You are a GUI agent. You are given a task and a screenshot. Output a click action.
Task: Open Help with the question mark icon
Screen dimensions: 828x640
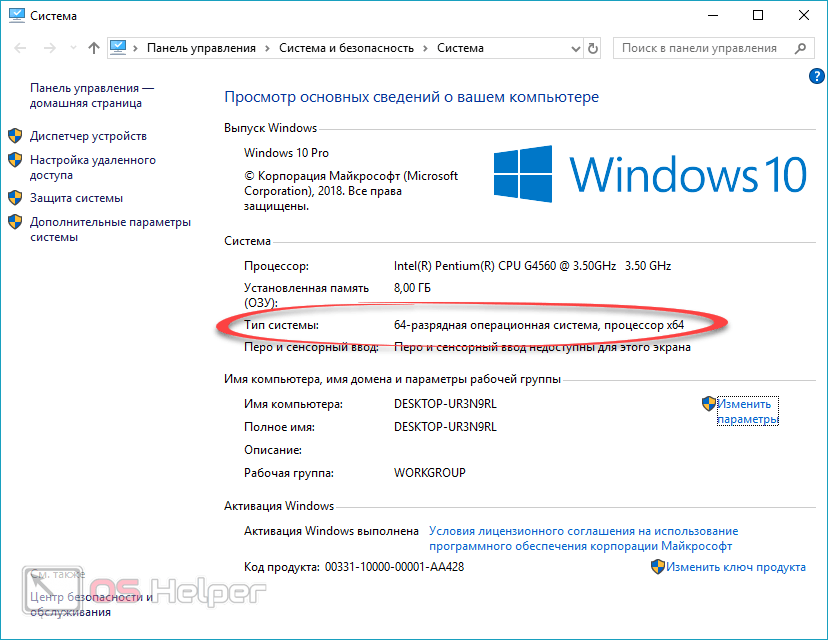pyautogui.click(x=816, y=76)
